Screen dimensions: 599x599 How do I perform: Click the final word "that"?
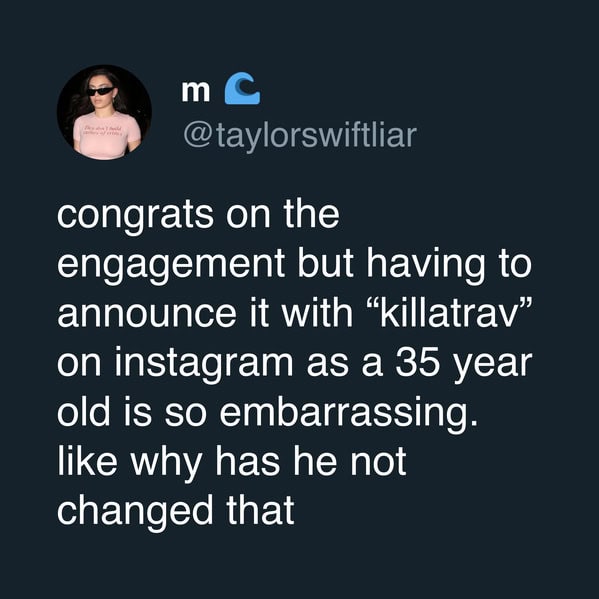coord(260,509)
